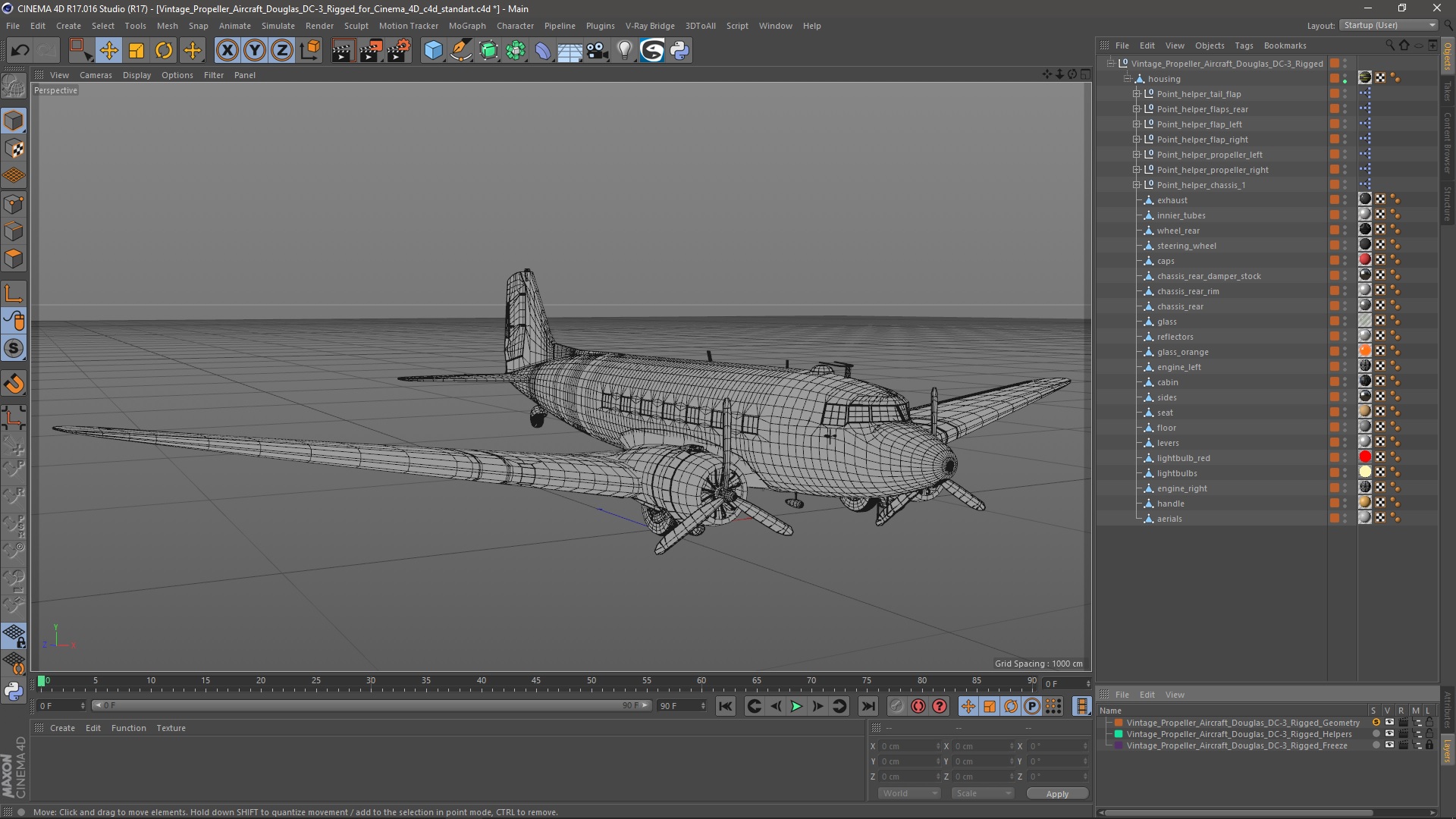Add a Camera object icon
This screenshot has width=1456, height=819.
(x=598, y=51)
